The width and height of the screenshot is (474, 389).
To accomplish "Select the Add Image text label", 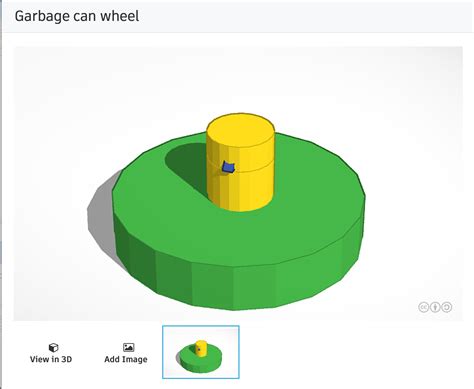I will [x=126, y=359].
